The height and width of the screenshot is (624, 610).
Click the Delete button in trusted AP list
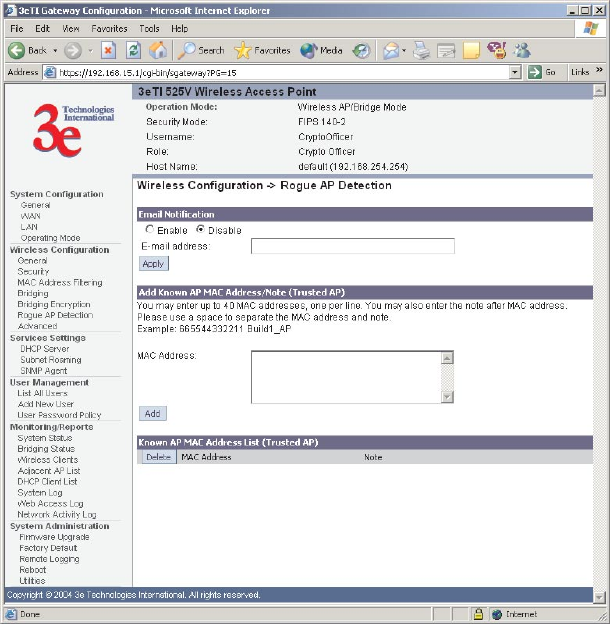(x=158, y=457)
